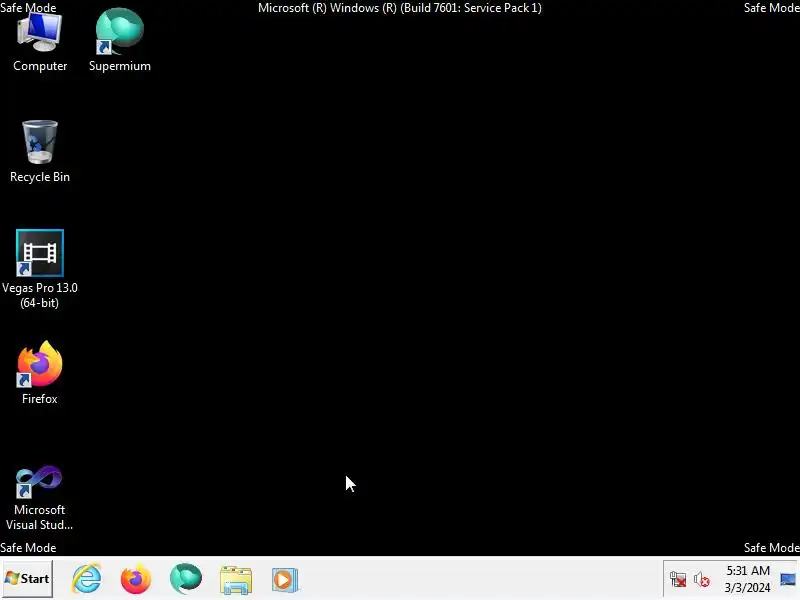The height and width of the screenshot is (600, 800).
Task: Open the clock showing 5:31 AM
Action: click(x=747, y=579)
